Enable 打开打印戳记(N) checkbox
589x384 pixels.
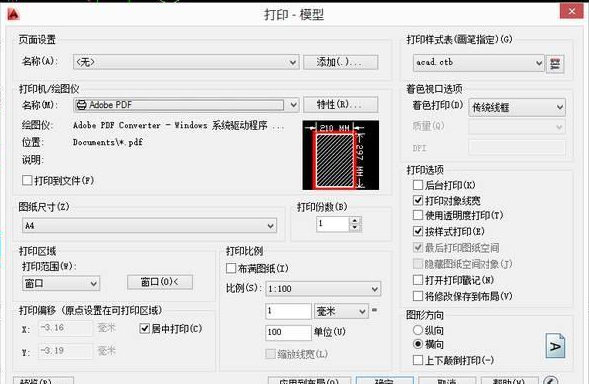[x=418, y=280]
